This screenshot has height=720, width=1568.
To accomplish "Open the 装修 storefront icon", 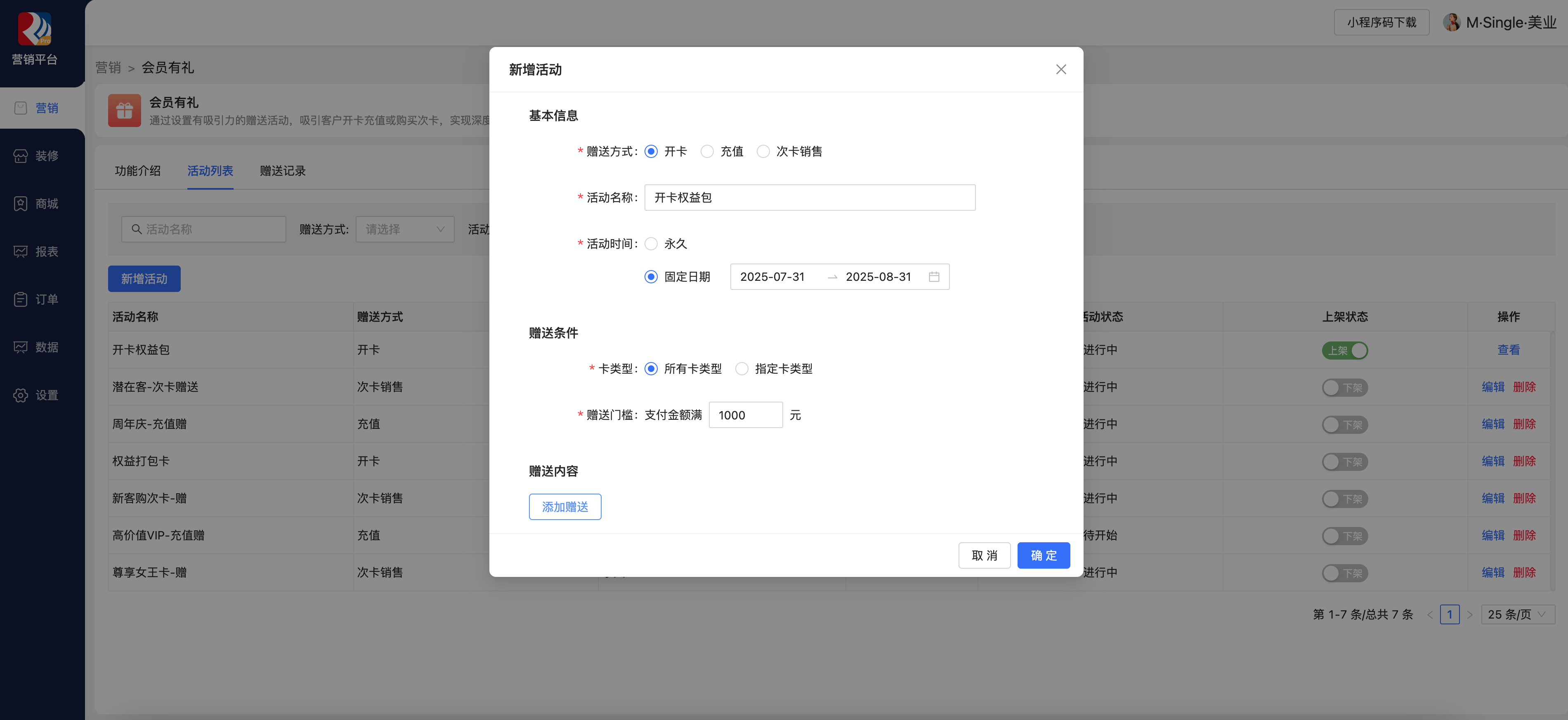I will [x=21, y=156].
